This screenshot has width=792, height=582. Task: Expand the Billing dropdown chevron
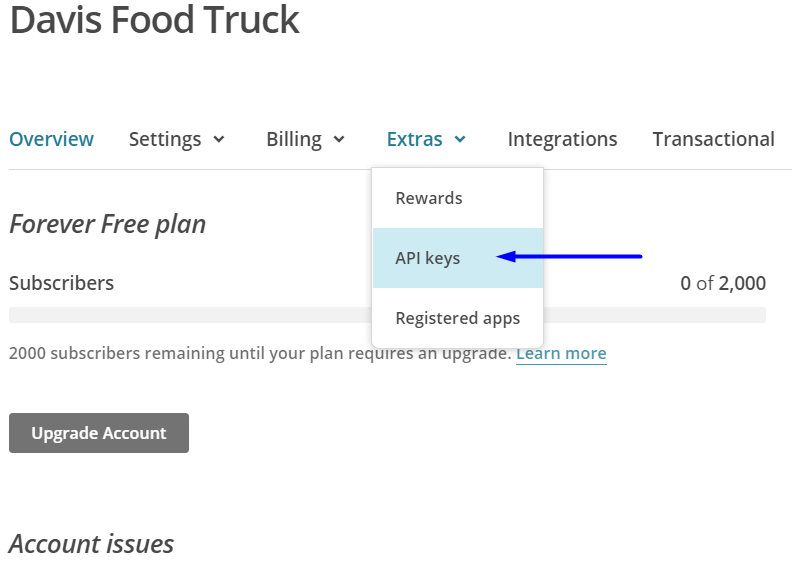339,139
